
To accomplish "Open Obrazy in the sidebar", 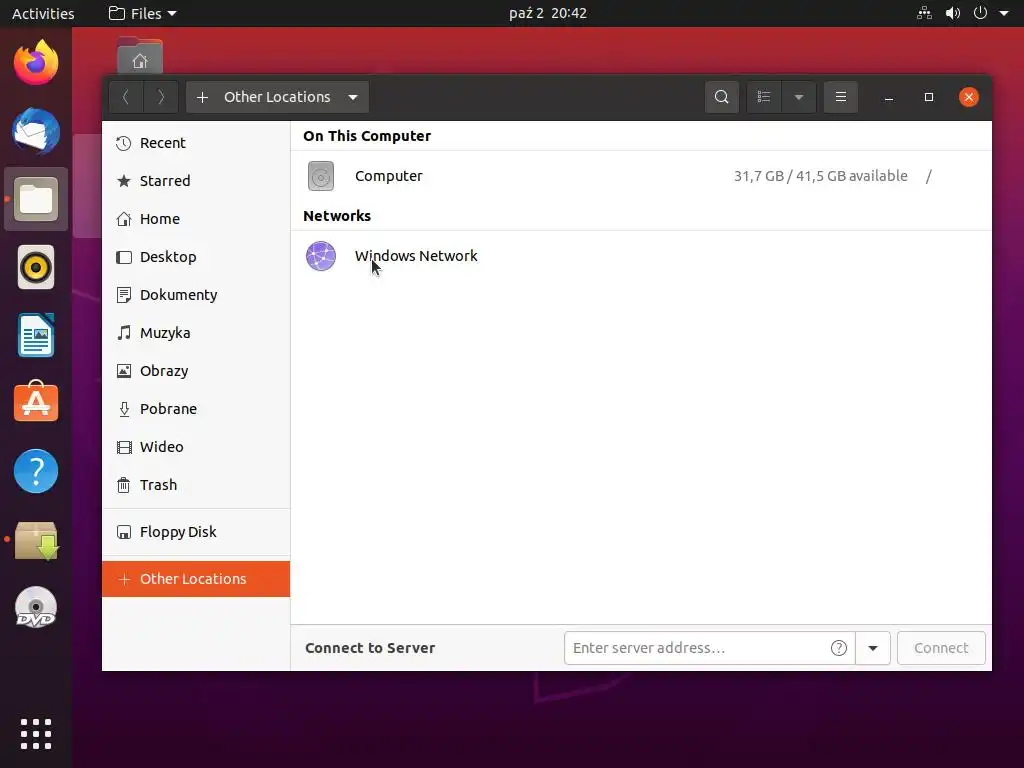I will 196,371.
